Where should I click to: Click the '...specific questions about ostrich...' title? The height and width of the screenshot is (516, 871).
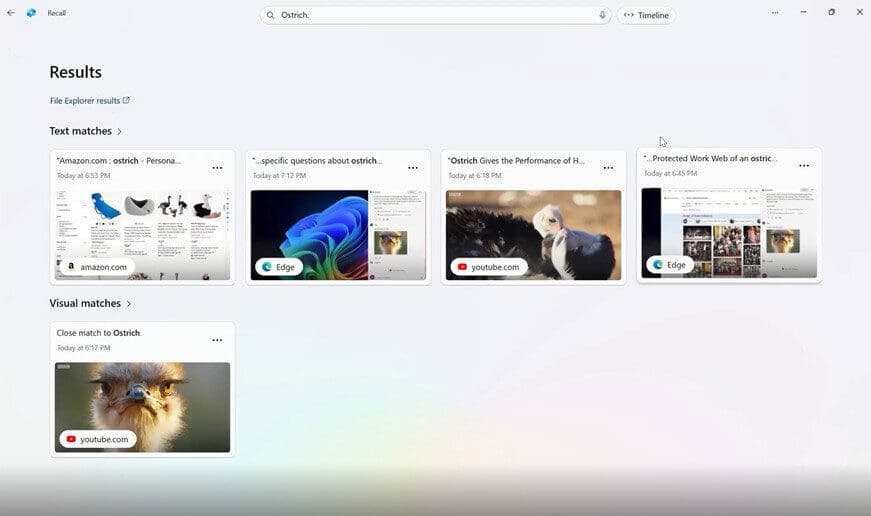(x=317, y=161)
